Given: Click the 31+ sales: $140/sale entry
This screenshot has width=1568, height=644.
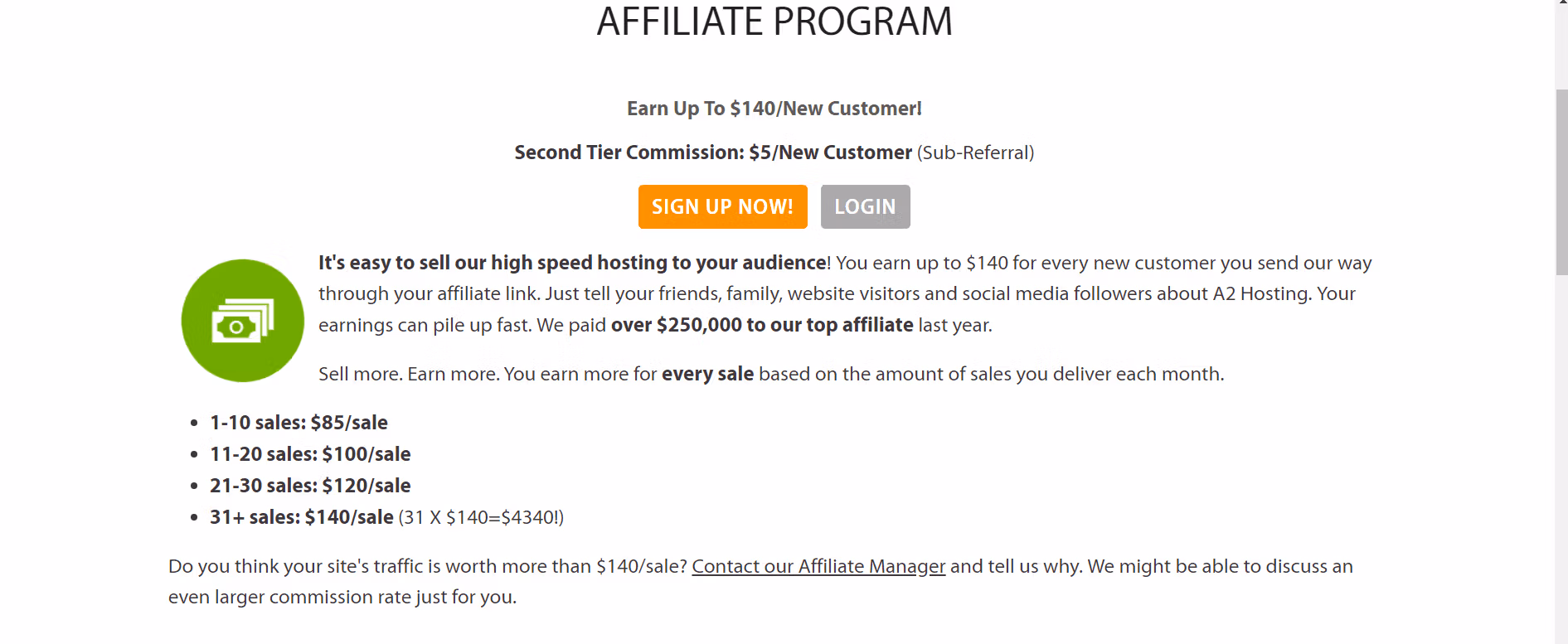Looking at the screenshot, I should (x=300, y=517).
